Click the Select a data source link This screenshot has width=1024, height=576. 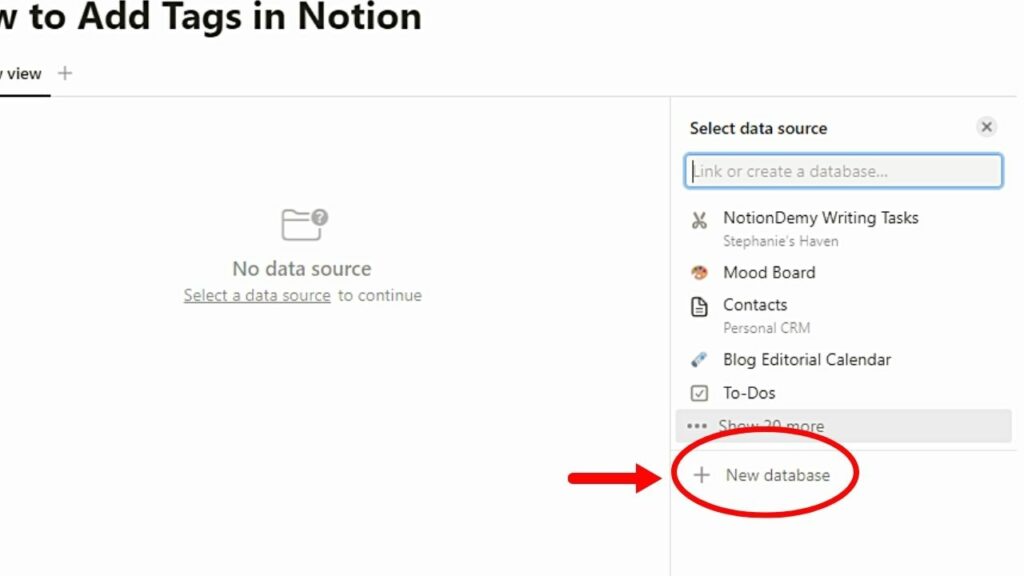pyautogui.click(x=256, y=295)
